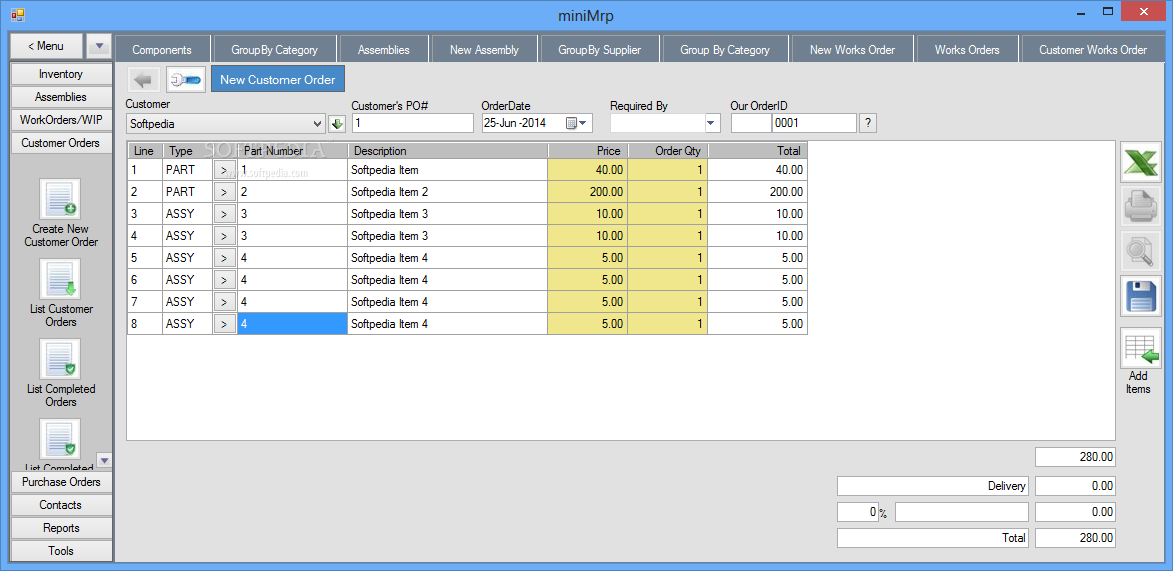This screenshot has height=571, width=1173.
Task: Open the wrench settings icon
Action: pos(186,79)
